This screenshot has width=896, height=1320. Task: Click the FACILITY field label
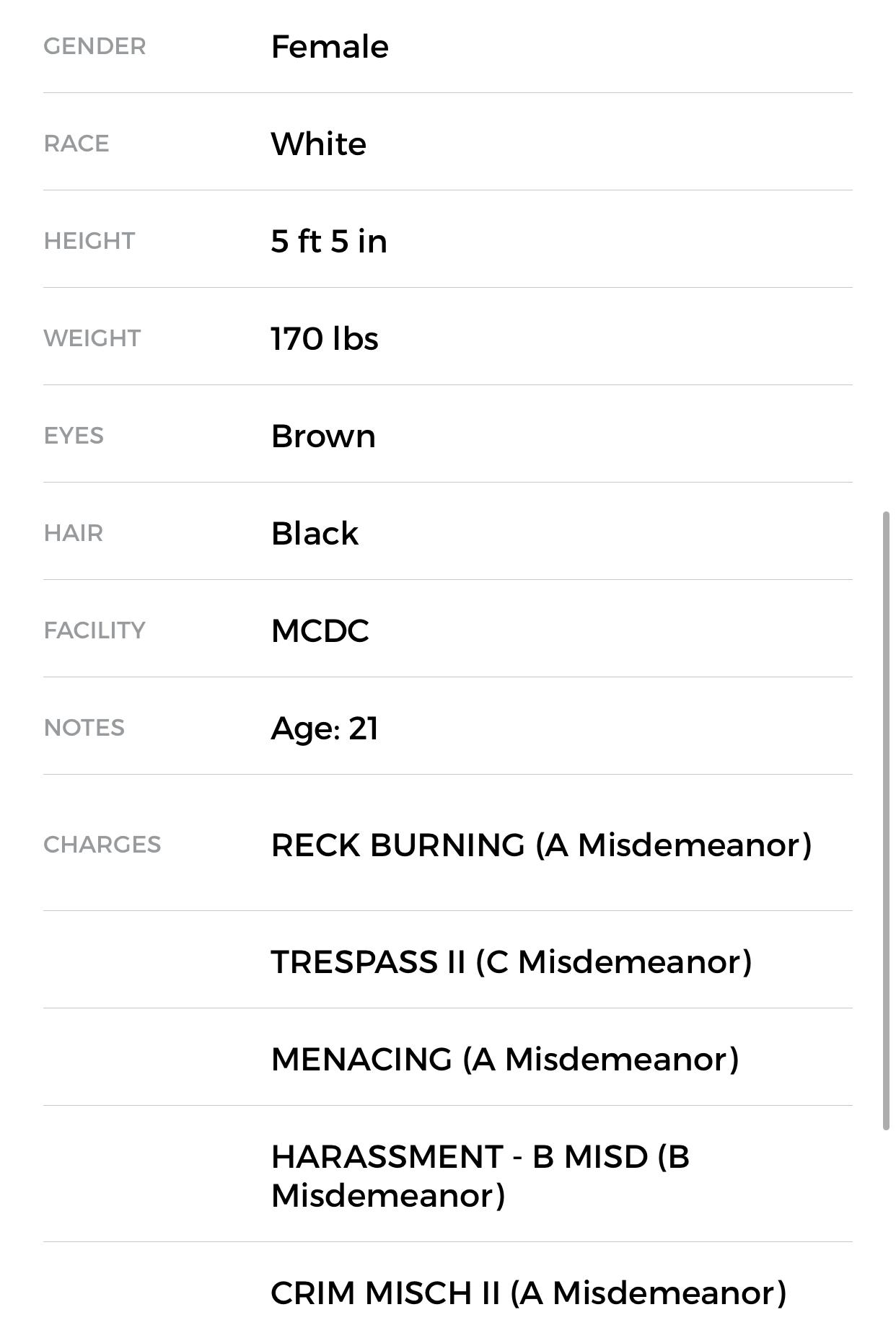point(95,630)
